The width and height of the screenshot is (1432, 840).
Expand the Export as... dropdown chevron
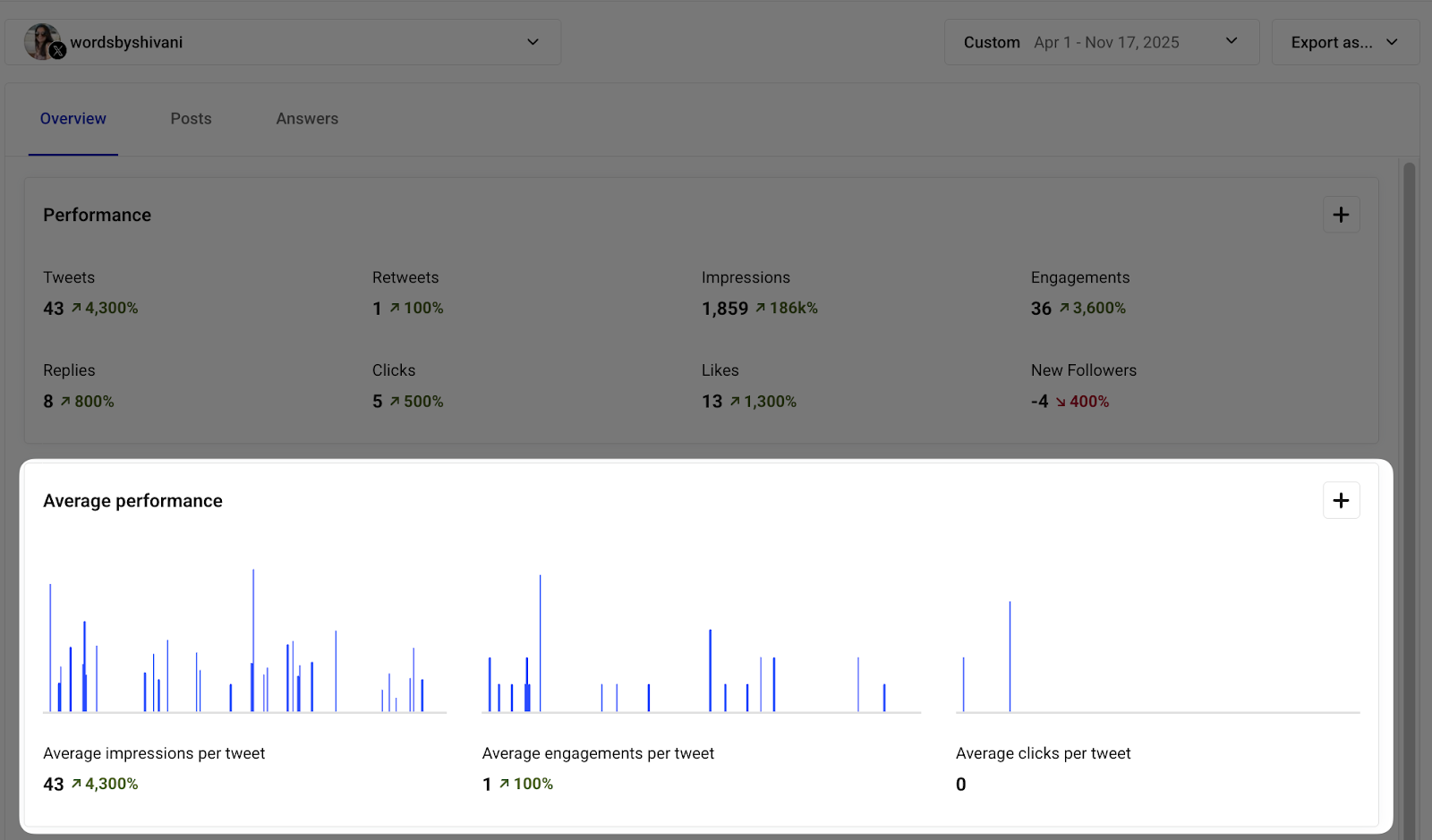1392,41
